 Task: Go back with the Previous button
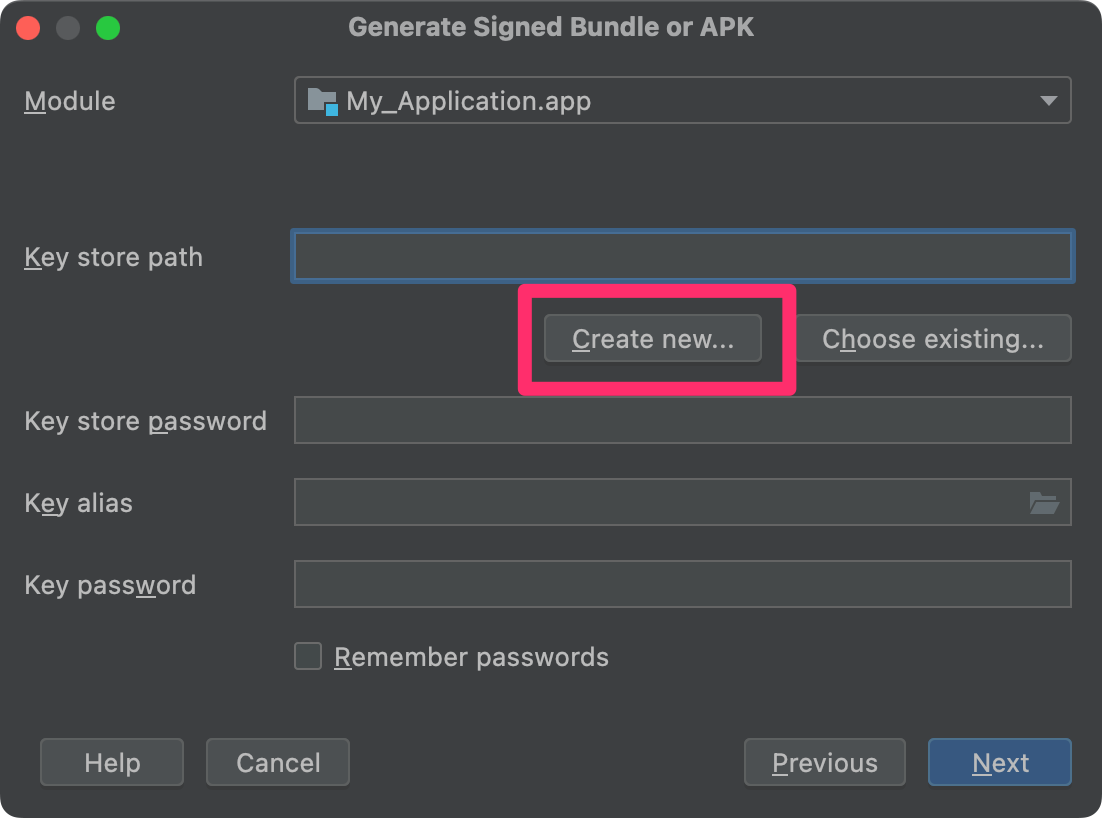click(x=824, y=762)
